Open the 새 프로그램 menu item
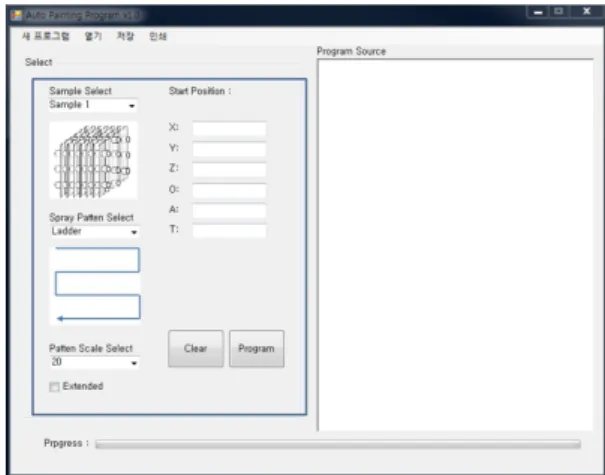The height and width of the screenshot is (475, 605). (46, 36)
